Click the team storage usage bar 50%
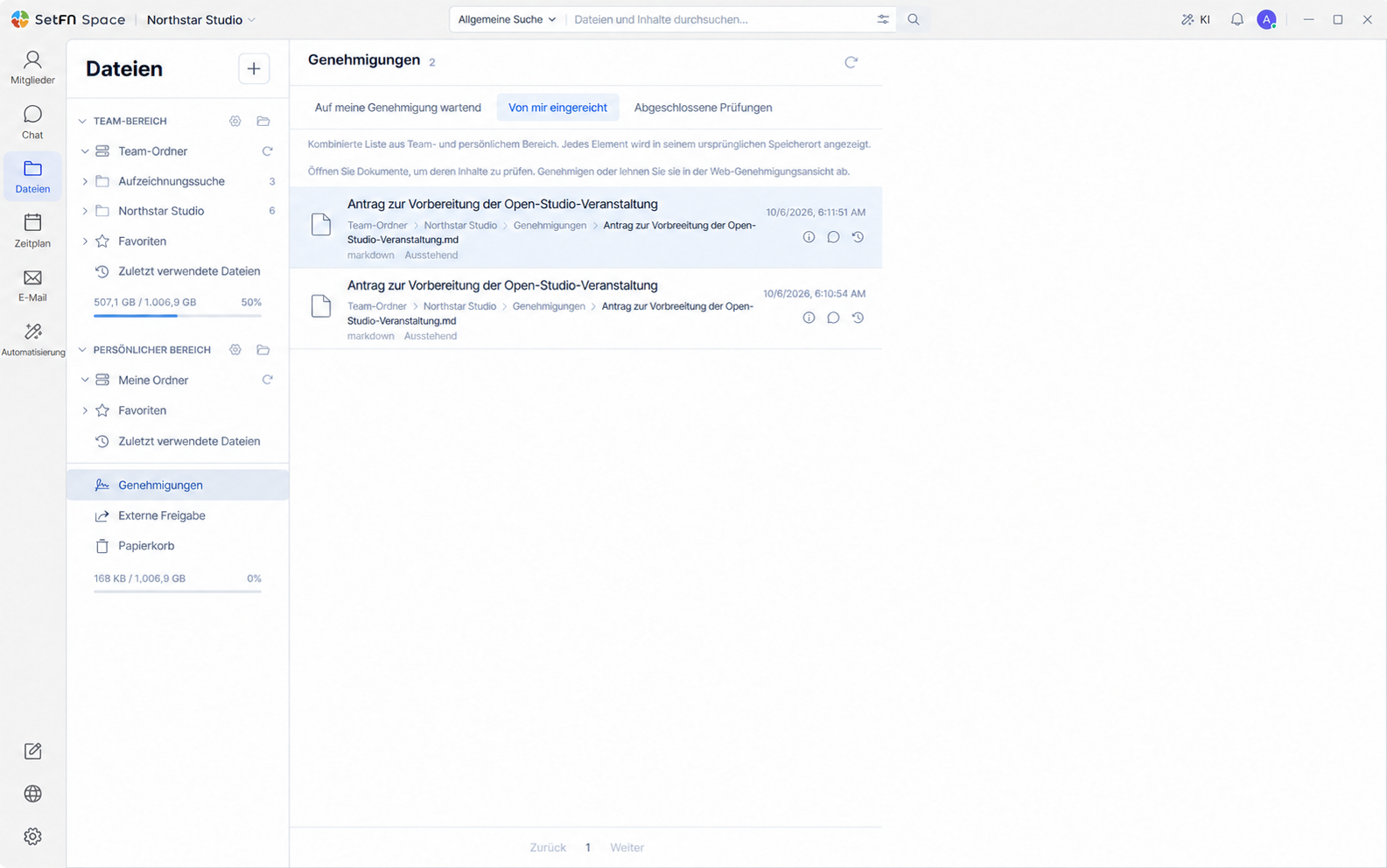The width and height of the screenshot is (1387, 868). (178, 315)
